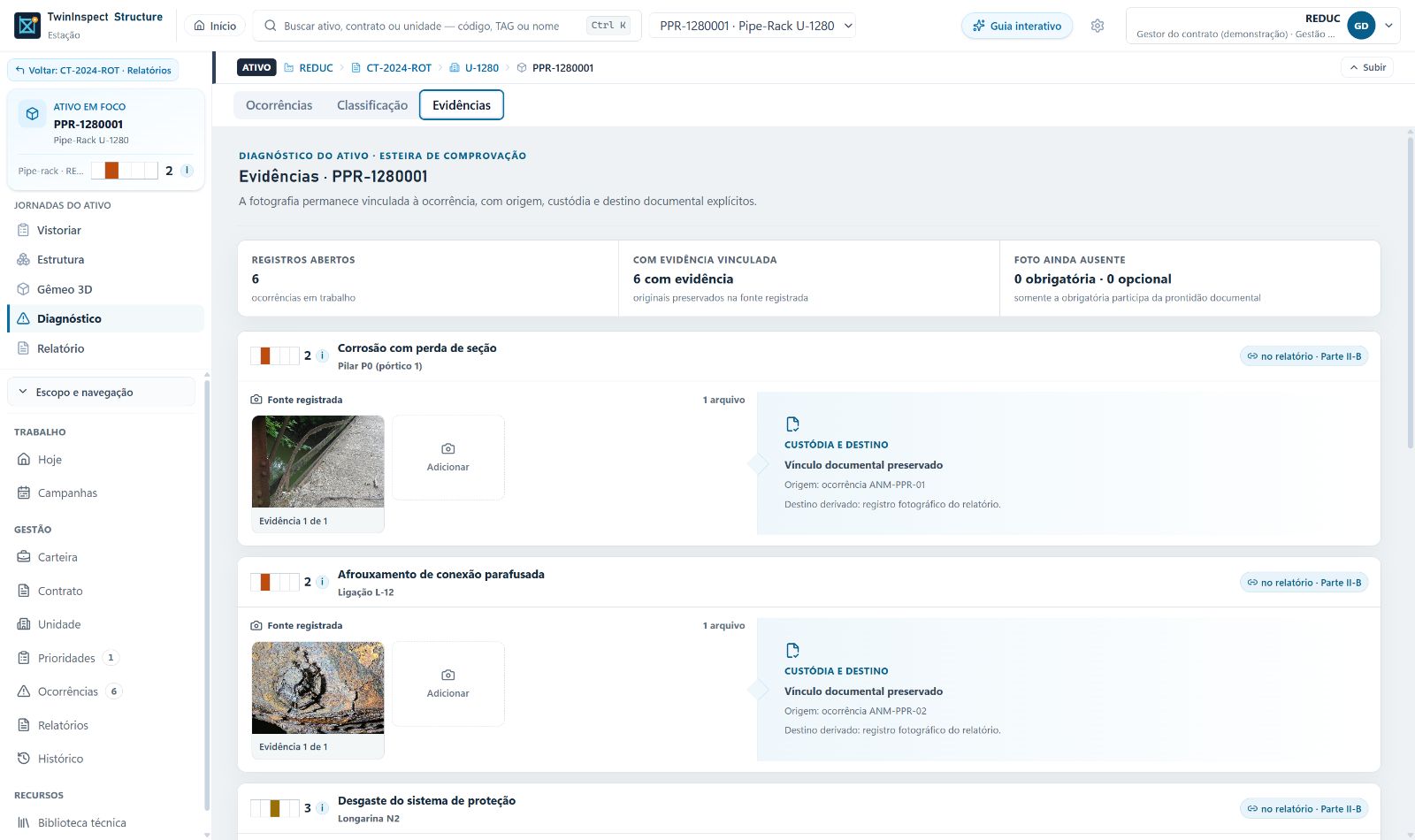This screenshot has width=1415, height=840.
Task: Click the camera icon beside Fonte registrada in Afrouxamento card
Action: point(256,625)
